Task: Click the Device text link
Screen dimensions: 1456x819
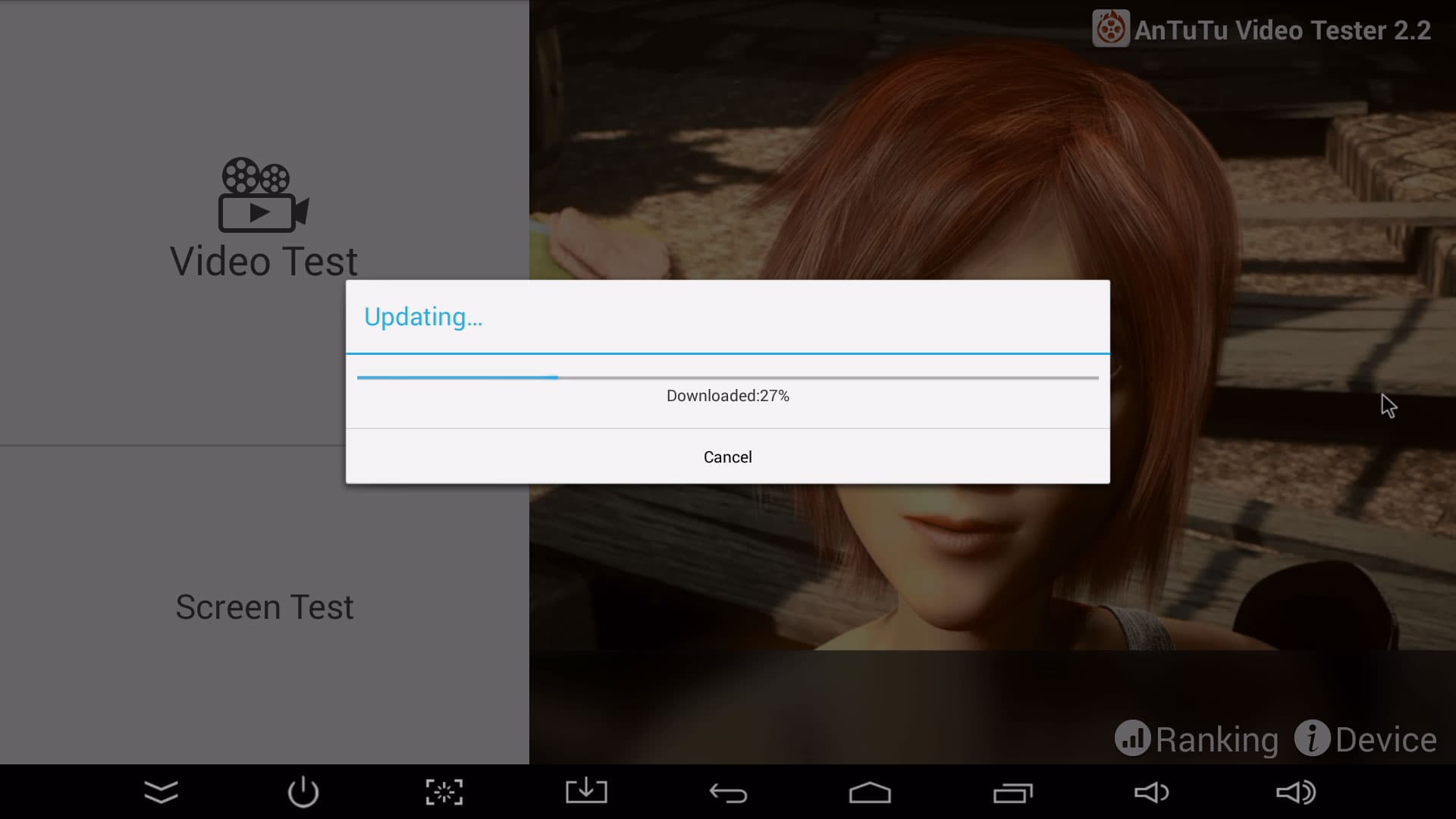Action: 1385,739
